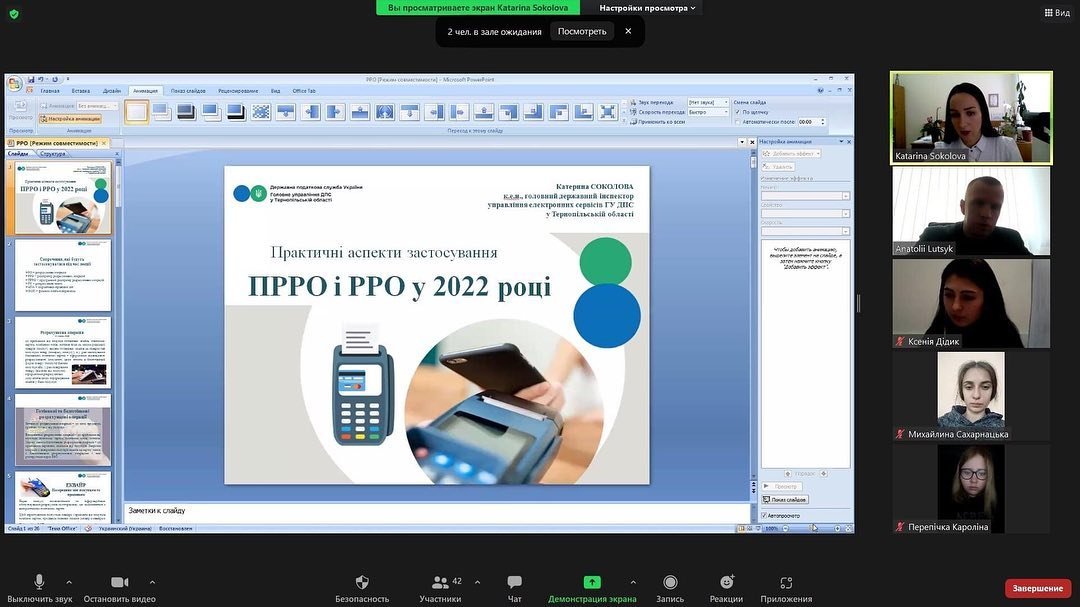
Task: Open the 'Показ слайдов' ribbon tab
Action: pos(188,91)
